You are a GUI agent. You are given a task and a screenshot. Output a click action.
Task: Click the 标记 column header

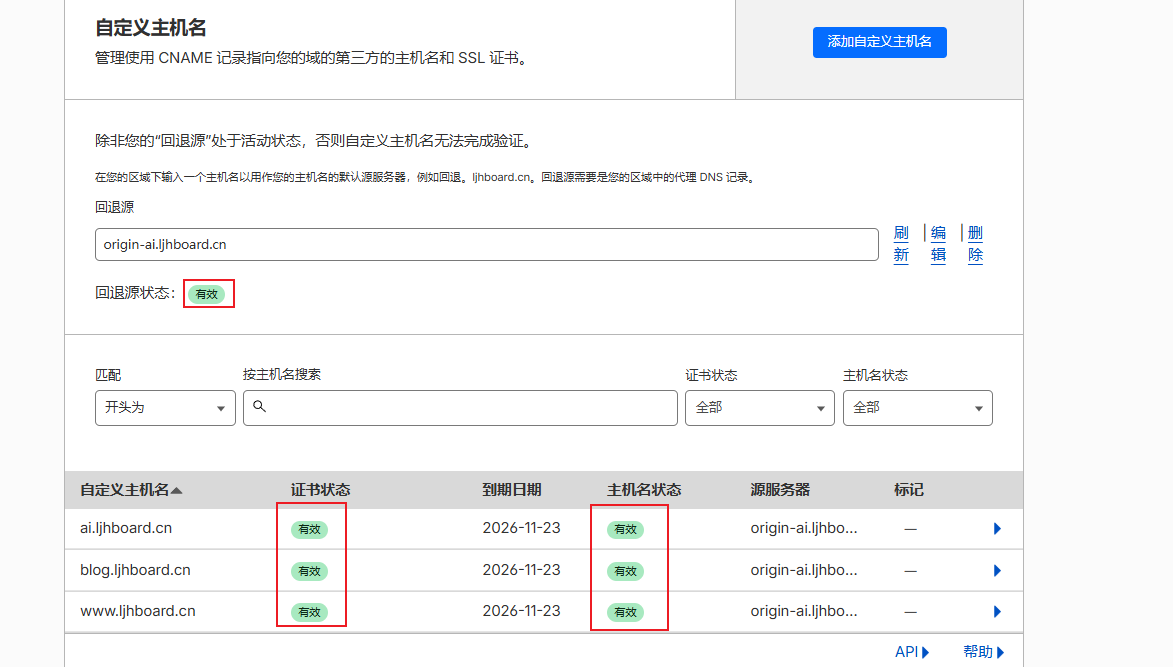(909, 490)
